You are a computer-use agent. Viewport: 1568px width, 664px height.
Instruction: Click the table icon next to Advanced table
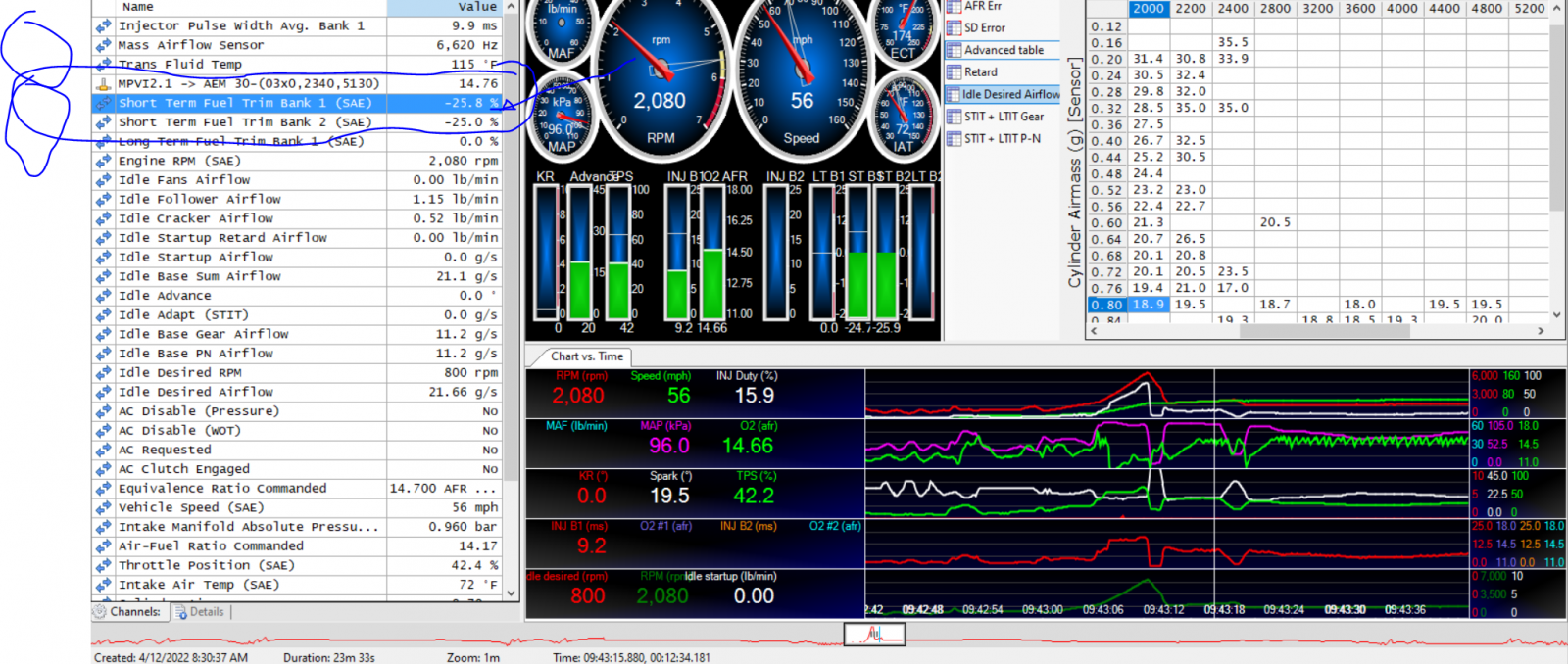(x=954, y=50)
